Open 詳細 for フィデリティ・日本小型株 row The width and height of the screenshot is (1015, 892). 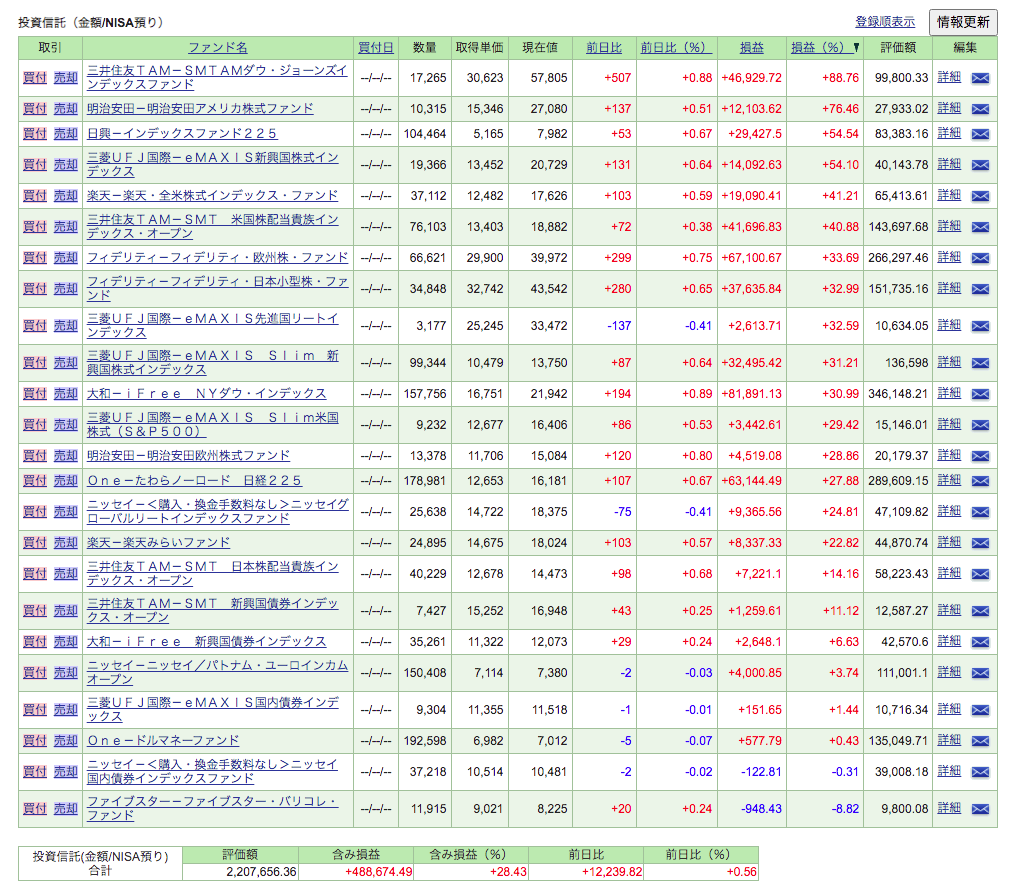pos(949,288)
